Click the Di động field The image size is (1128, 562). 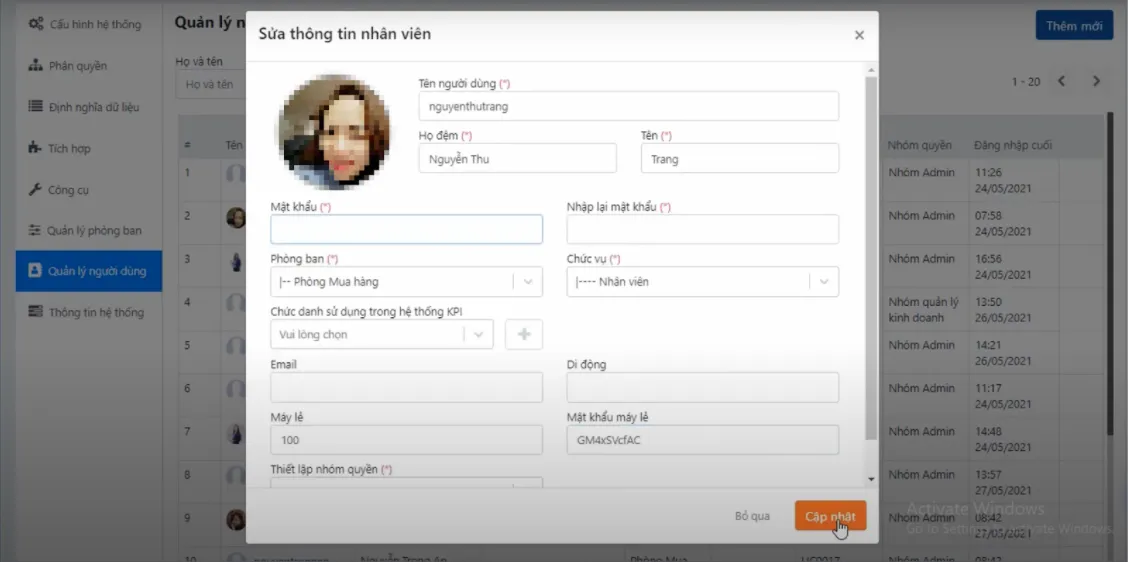pyautogui.click(x=703, y=387)
